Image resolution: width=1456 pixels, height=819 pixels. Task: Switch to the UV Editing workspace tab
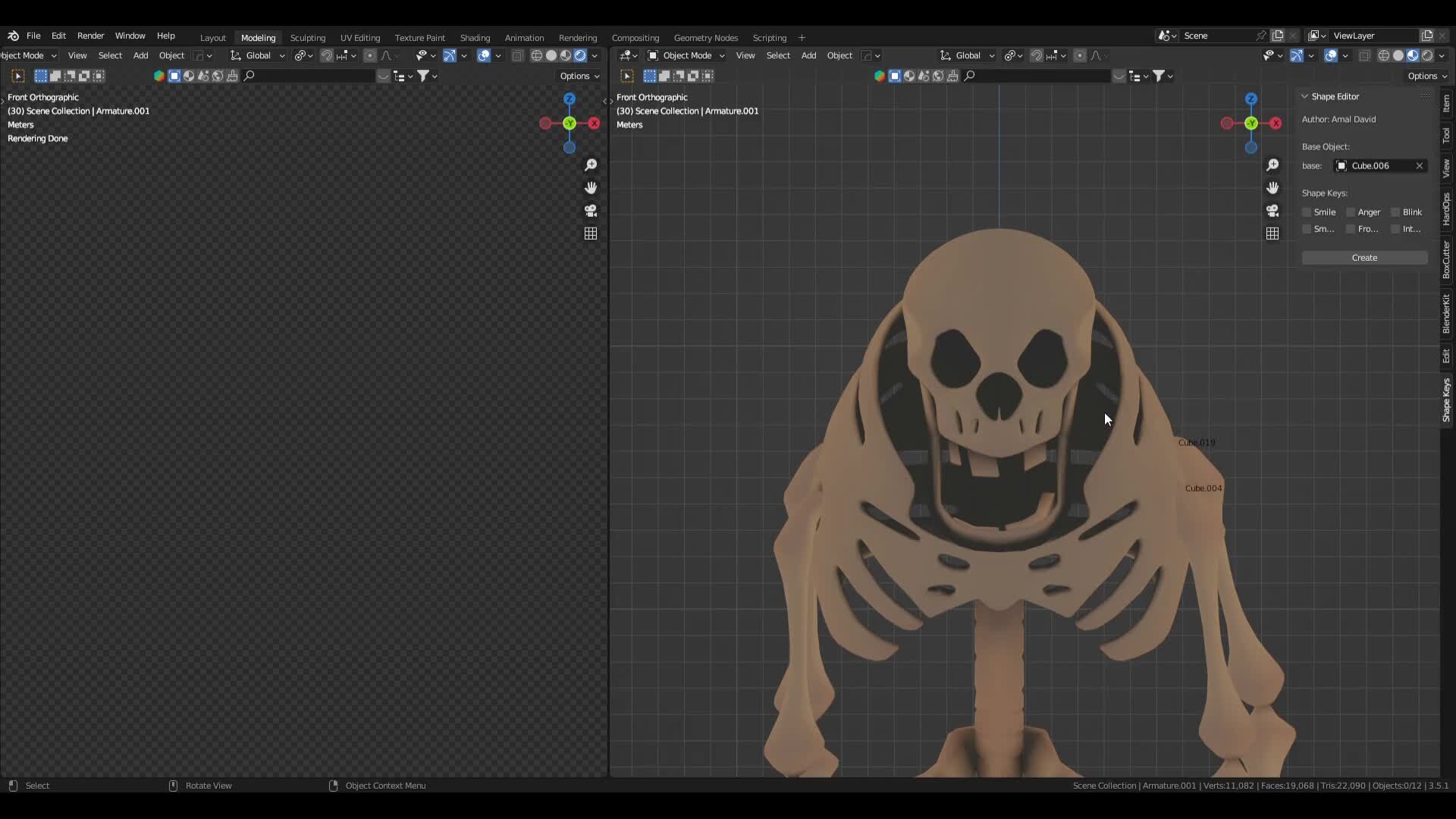[x=361, y=37]
